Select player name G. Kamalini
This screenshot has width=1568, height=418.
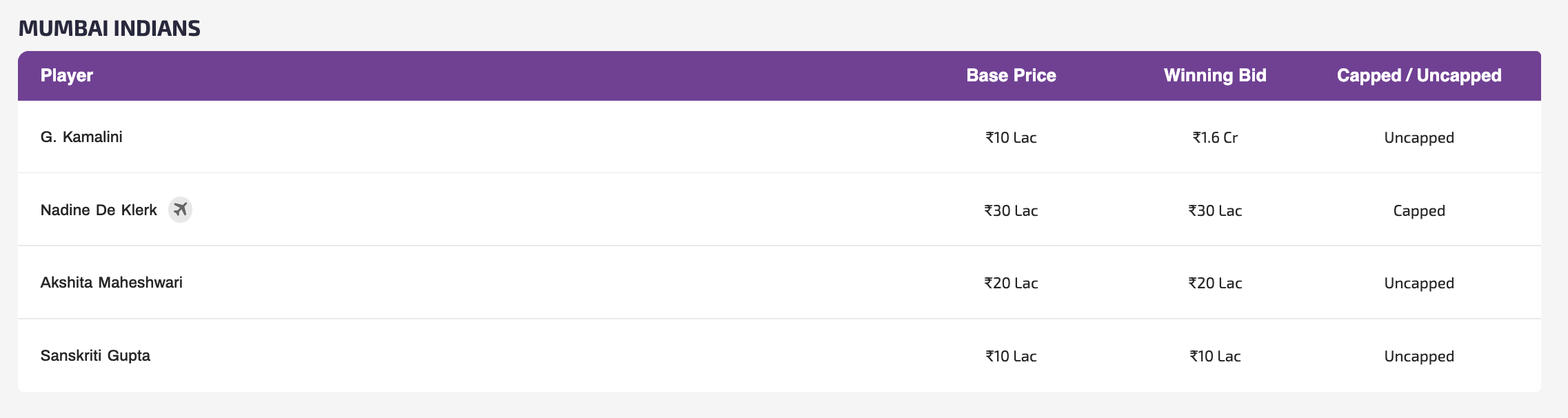point(81,137)
